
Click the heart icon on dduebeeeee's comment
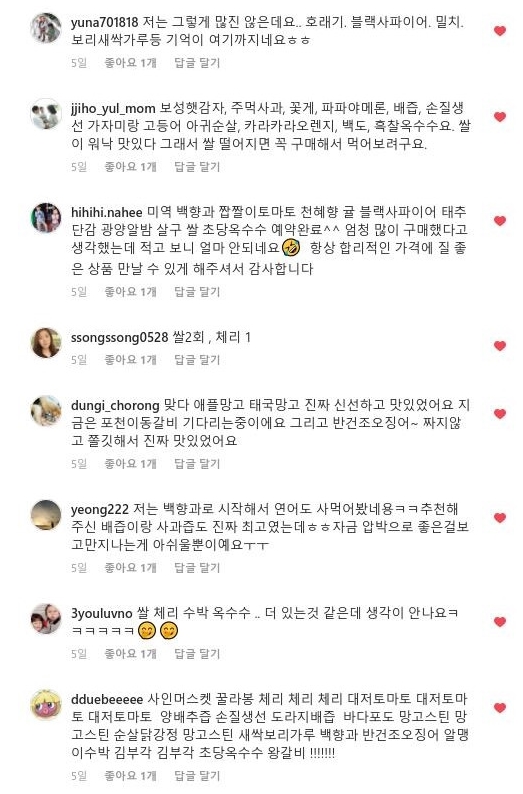point(500,707)
